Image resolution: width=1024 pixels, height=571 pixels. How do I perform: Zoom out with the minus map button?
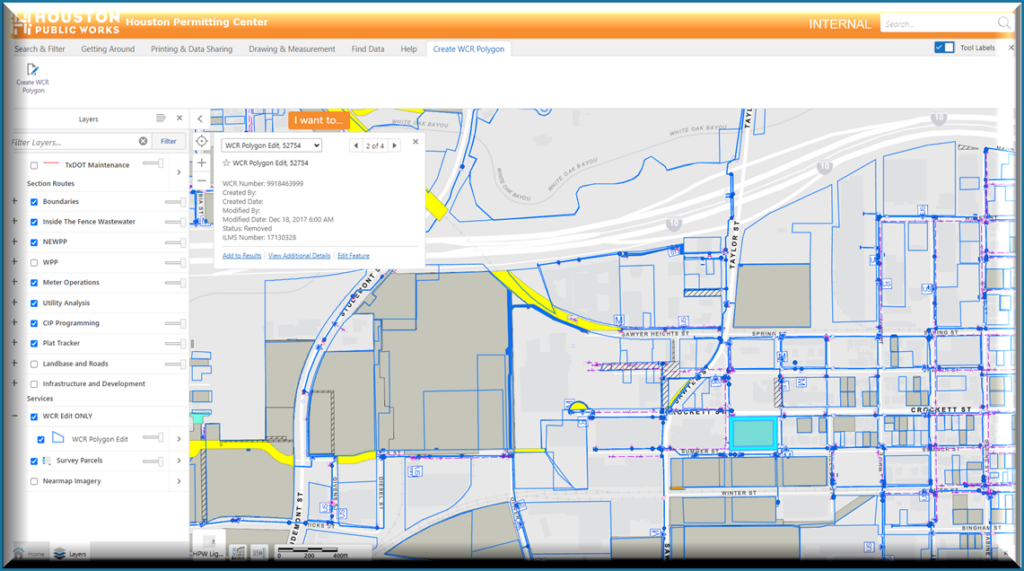(x=201, y=181)
